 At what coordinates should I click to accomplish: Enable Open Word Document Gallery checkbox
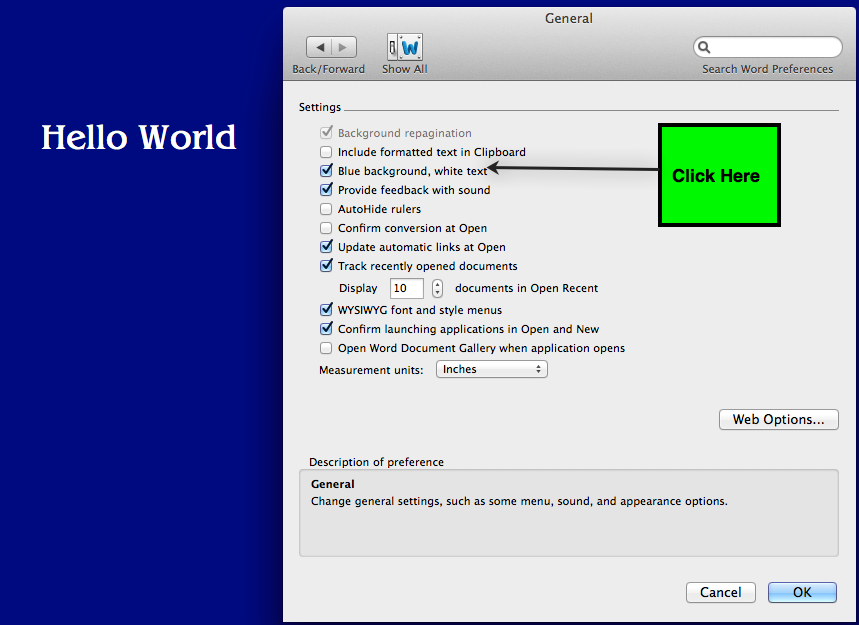click(326, 348)
